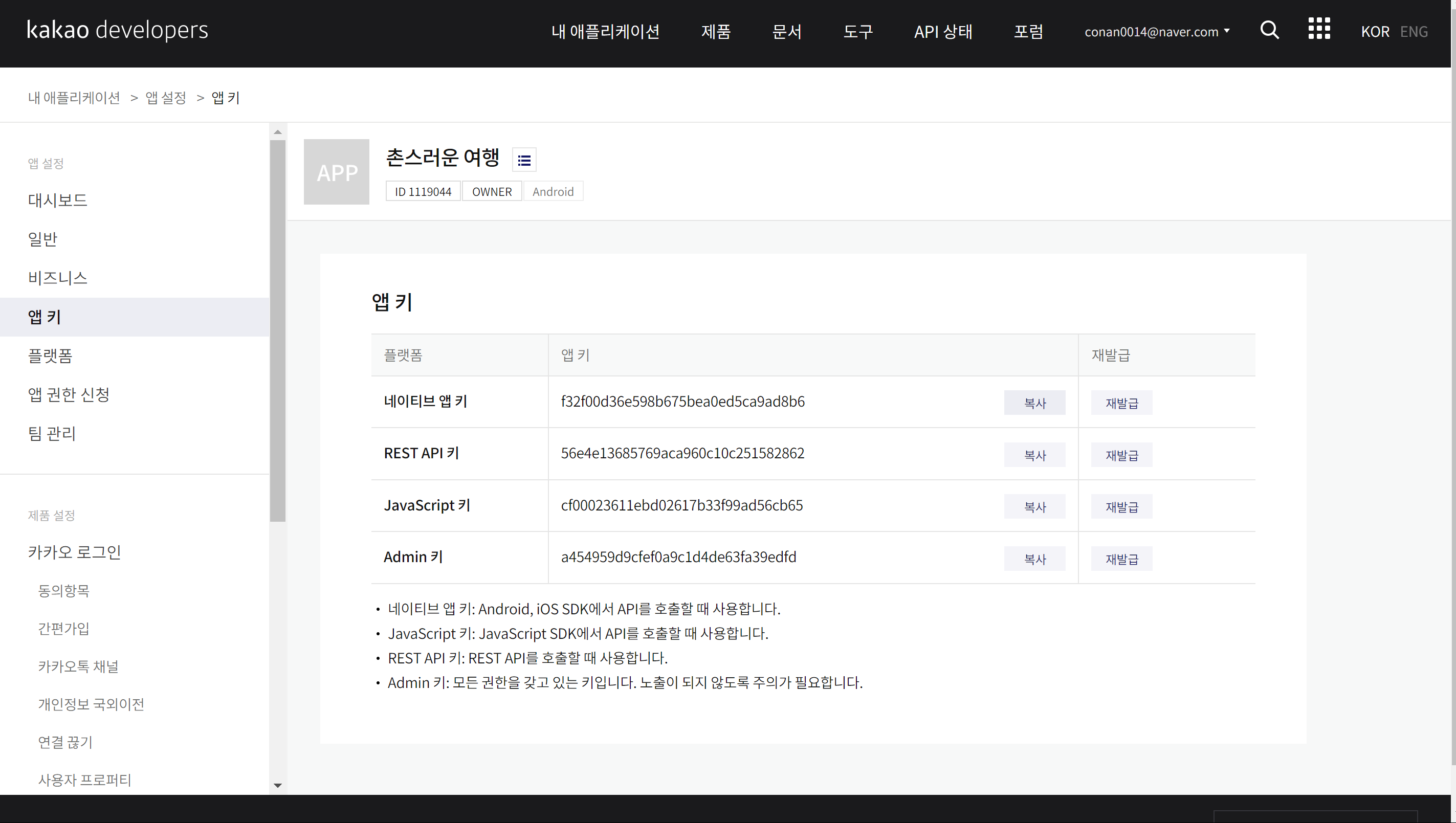Open the API 상태 menu
This screenshot has width=1456, height=823.
(x=943, y=32)
